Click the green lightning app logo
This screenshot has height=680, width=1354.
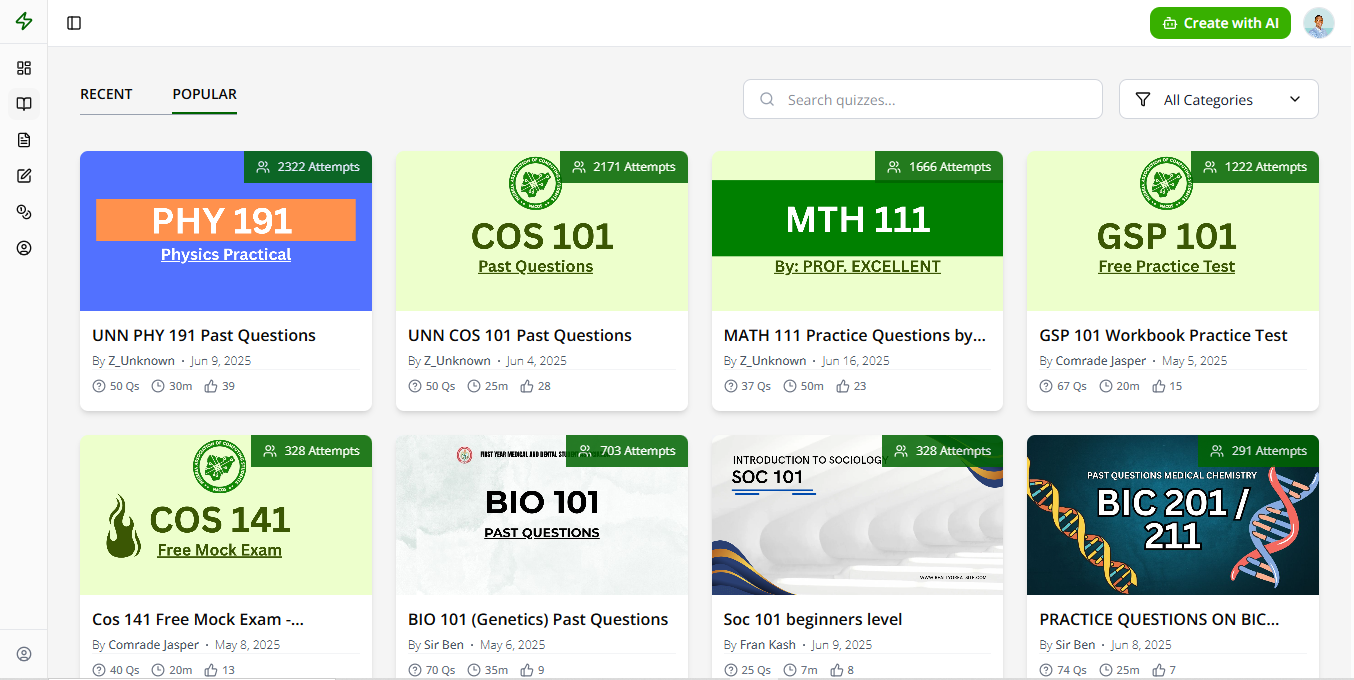click(x=24, y=22)
